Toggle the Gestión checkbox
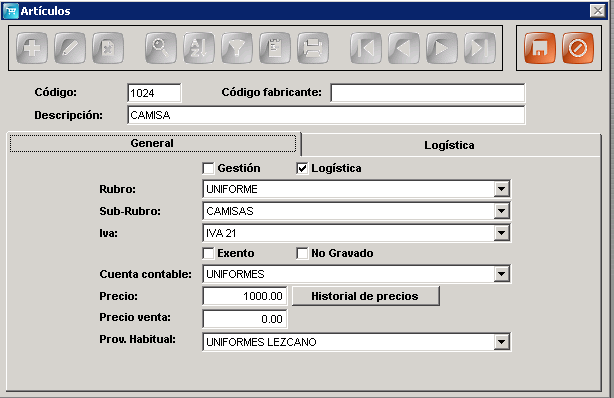 [x=208, y=168]
